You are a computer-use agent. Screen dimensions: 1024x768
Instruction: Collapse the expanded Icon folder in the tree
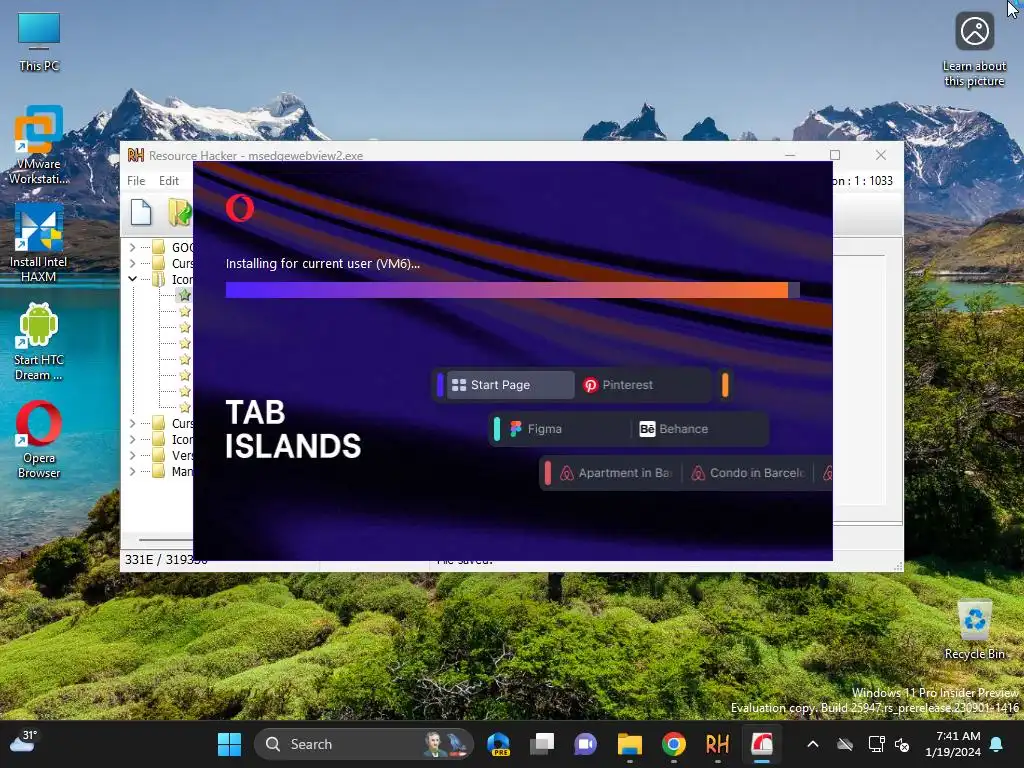pyautogui.click(x=133, y=279)
